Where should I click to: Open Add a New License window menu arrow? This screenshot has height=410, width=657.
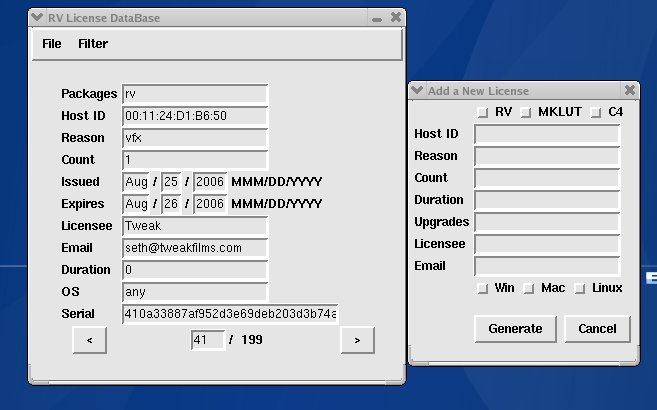[x=418, y=90]
